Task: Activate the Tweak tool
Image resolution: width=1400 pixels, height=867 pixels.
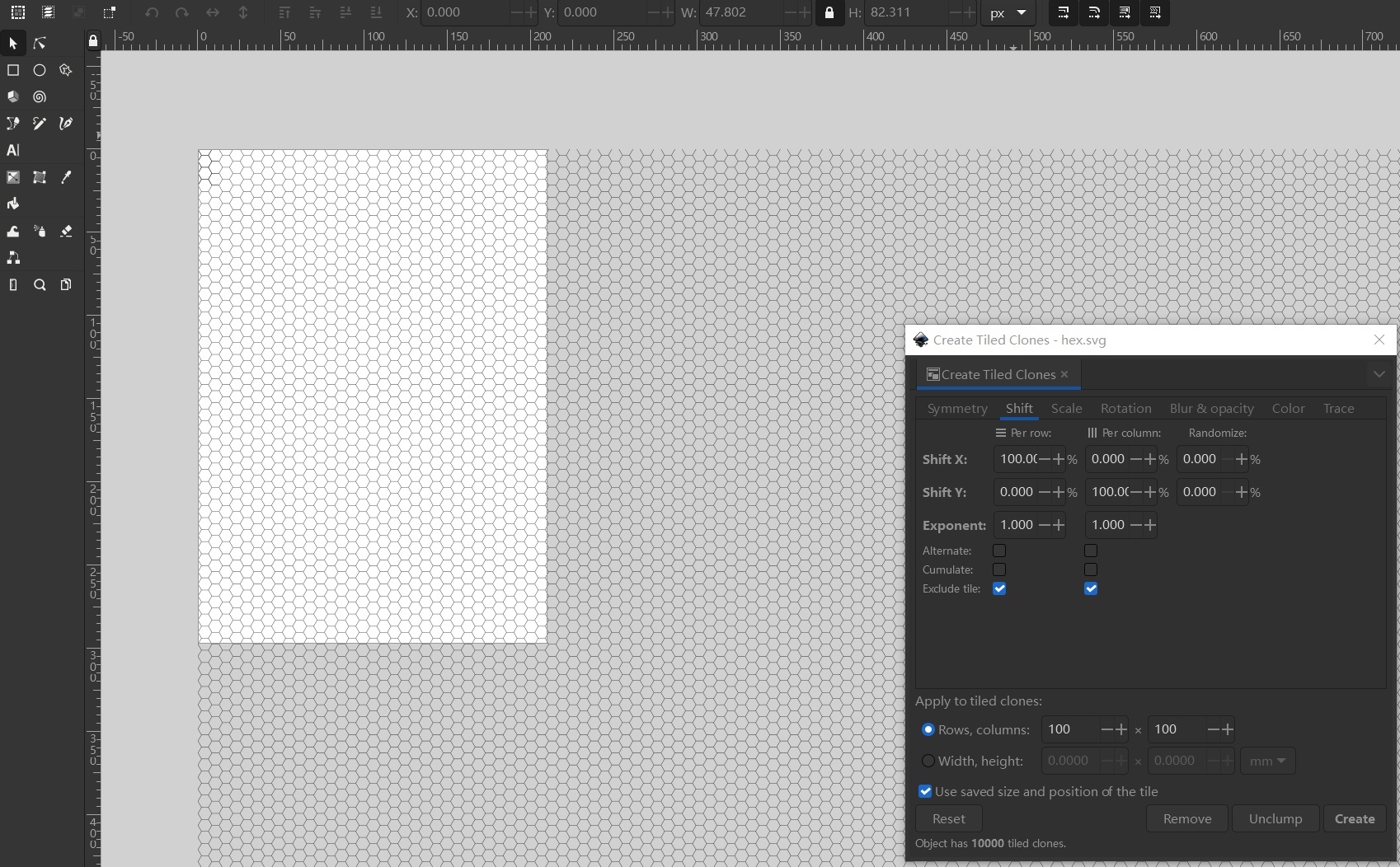Action: coord(13,232)
